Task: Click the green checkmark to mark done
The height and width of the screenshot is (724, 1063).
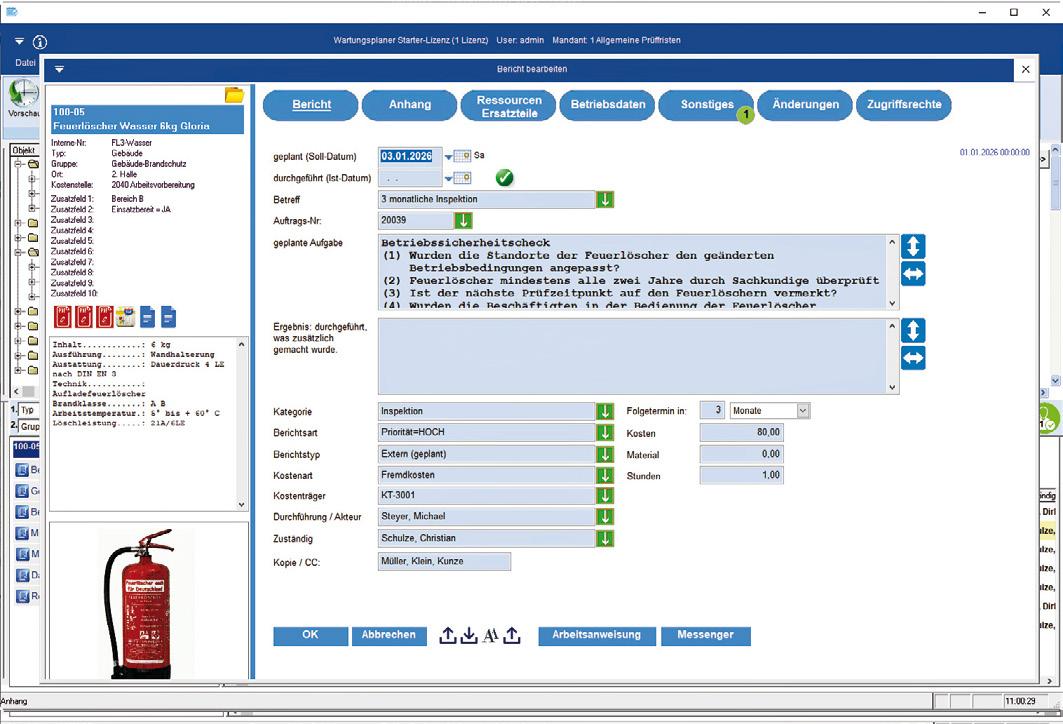Action: coord(504,178)
